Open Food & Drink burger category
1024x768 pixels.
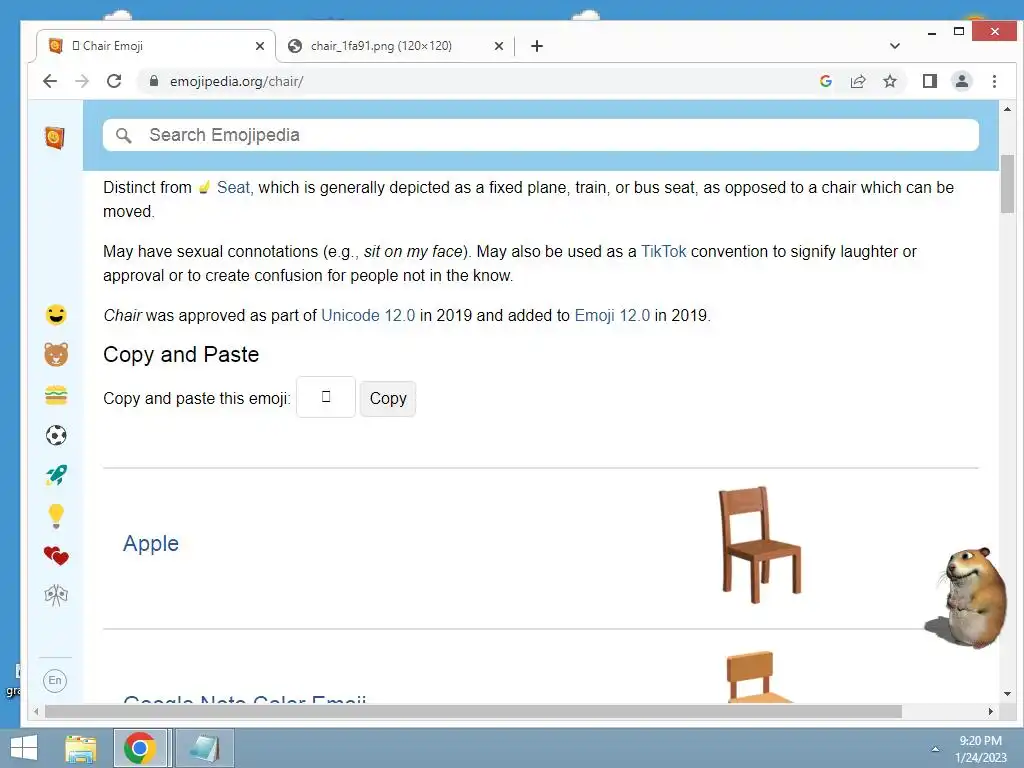point(56,395)
